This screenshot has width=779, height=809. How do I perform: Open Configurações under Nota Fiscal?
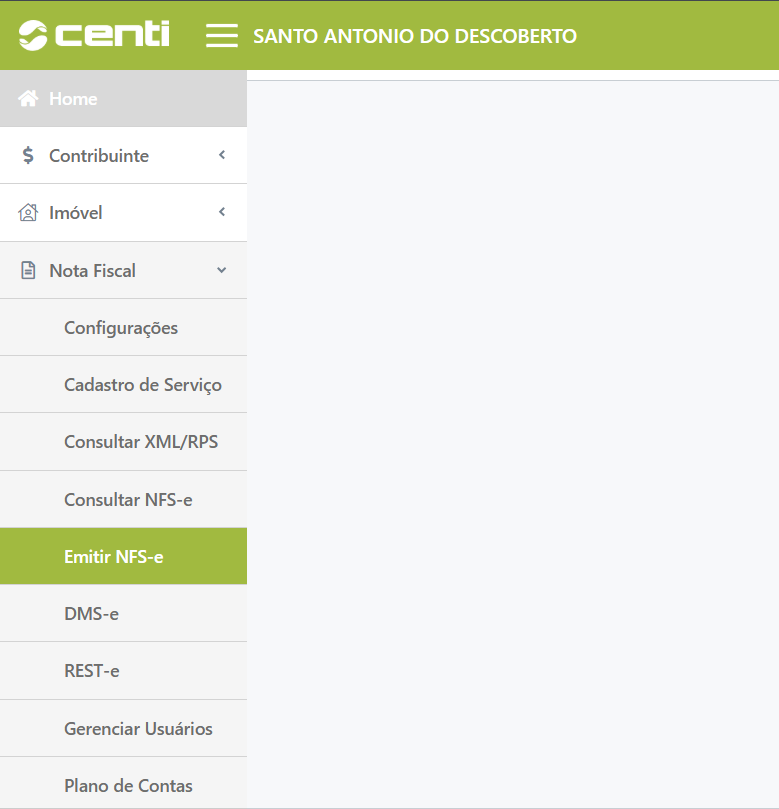(121, 328)
